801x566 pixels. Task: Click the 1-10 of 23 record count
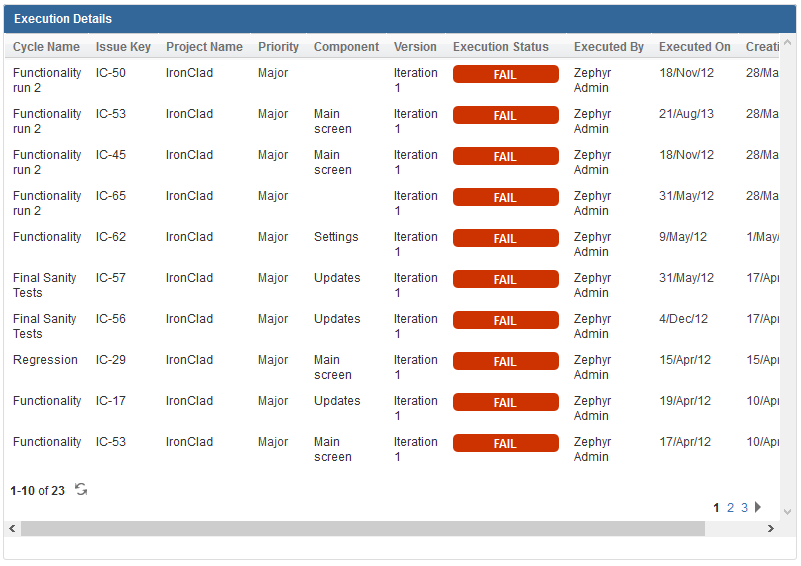click(x=37, y=491)
